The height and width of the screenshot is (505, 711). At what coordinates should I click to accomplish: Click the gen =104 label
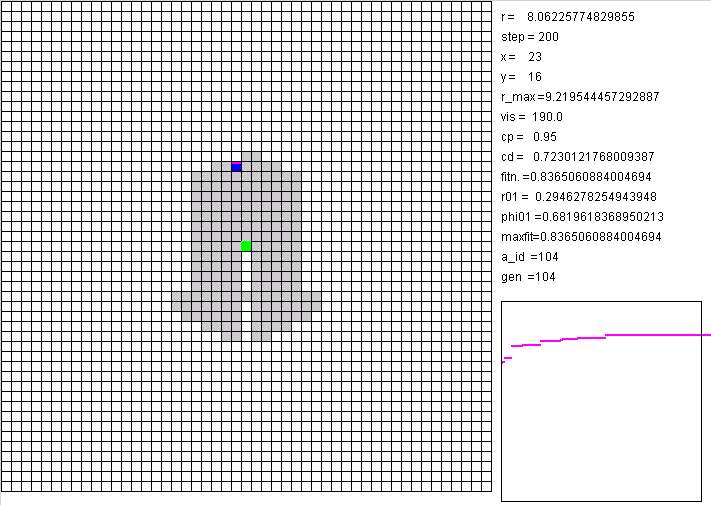click(x=528, y=277)
